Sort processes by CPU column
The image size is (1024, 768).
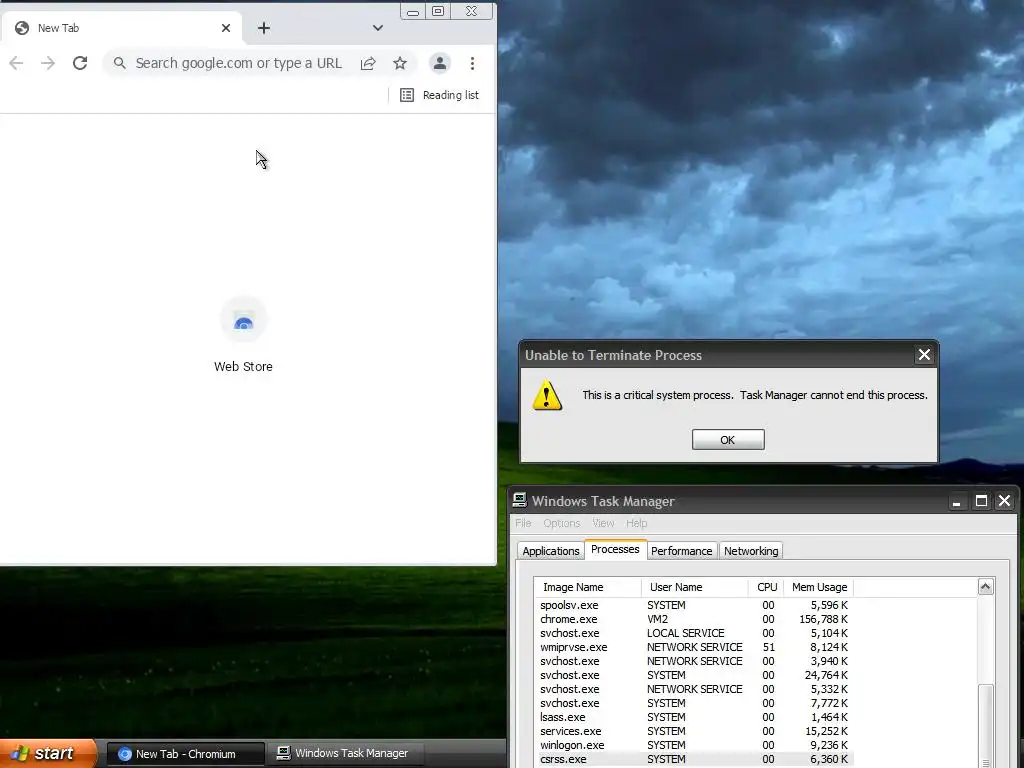pyautogui.click(x=766, y=587)
